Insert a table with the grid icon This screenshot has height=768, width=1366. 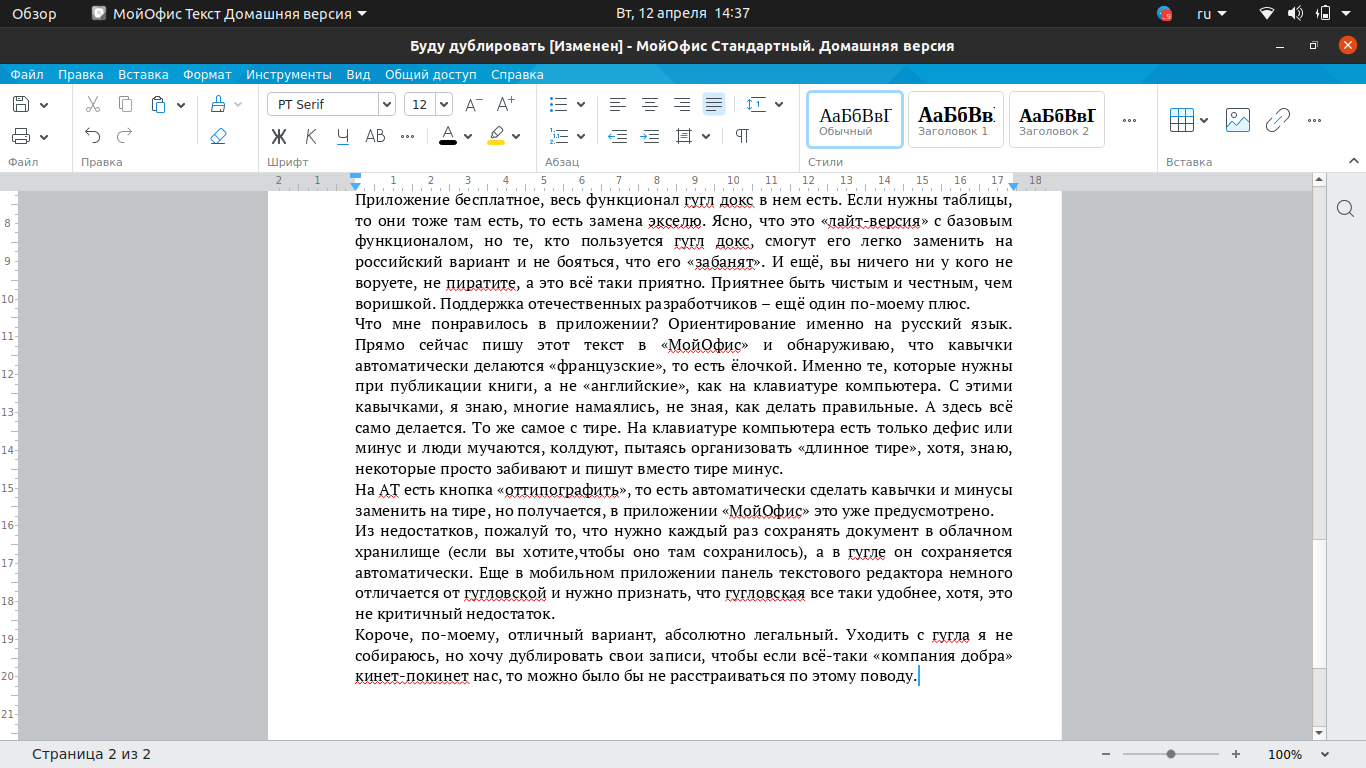point(1182,120)
